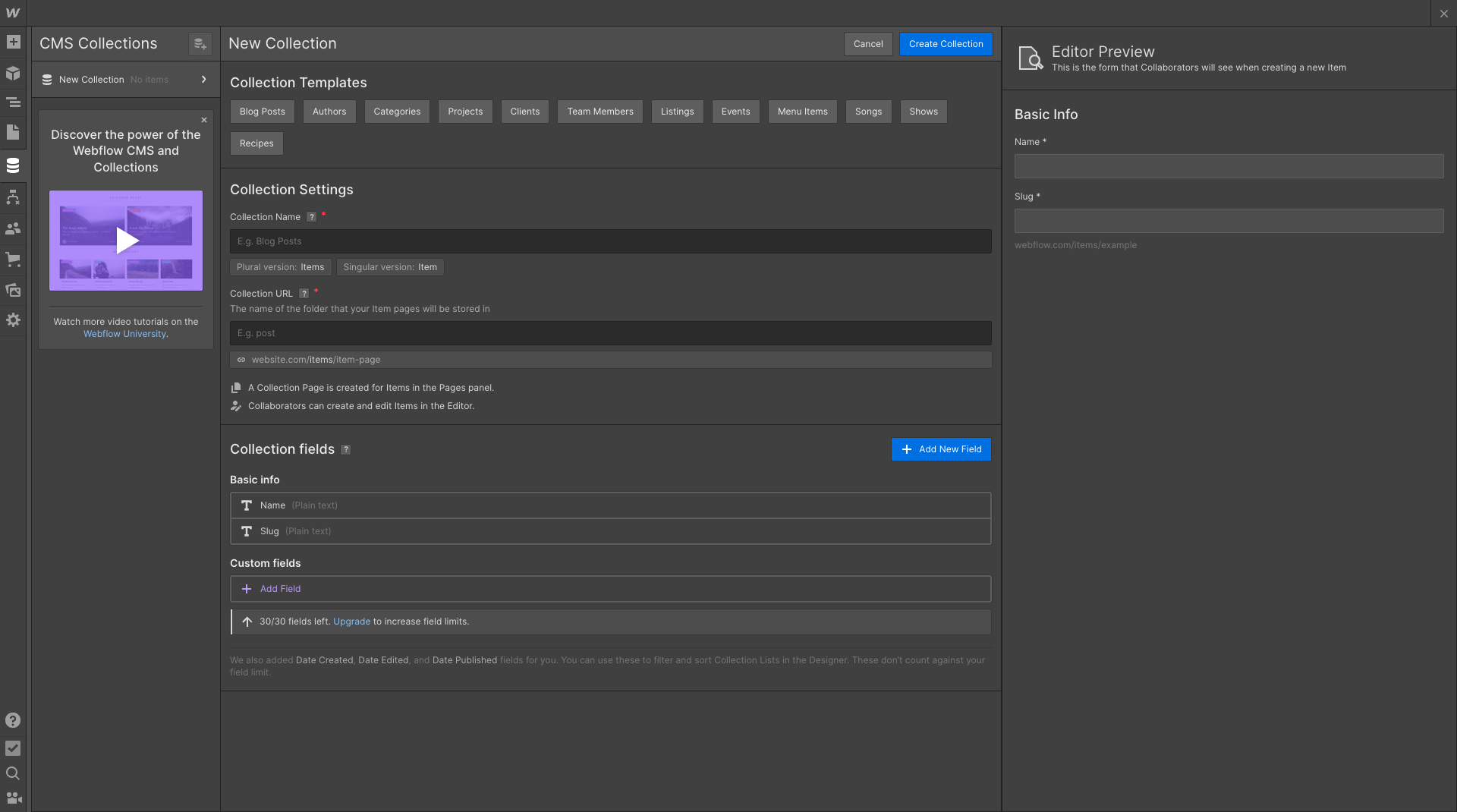The image size is (1457, 812).
Task: Choose Categories template
Action: click(397, 112)
